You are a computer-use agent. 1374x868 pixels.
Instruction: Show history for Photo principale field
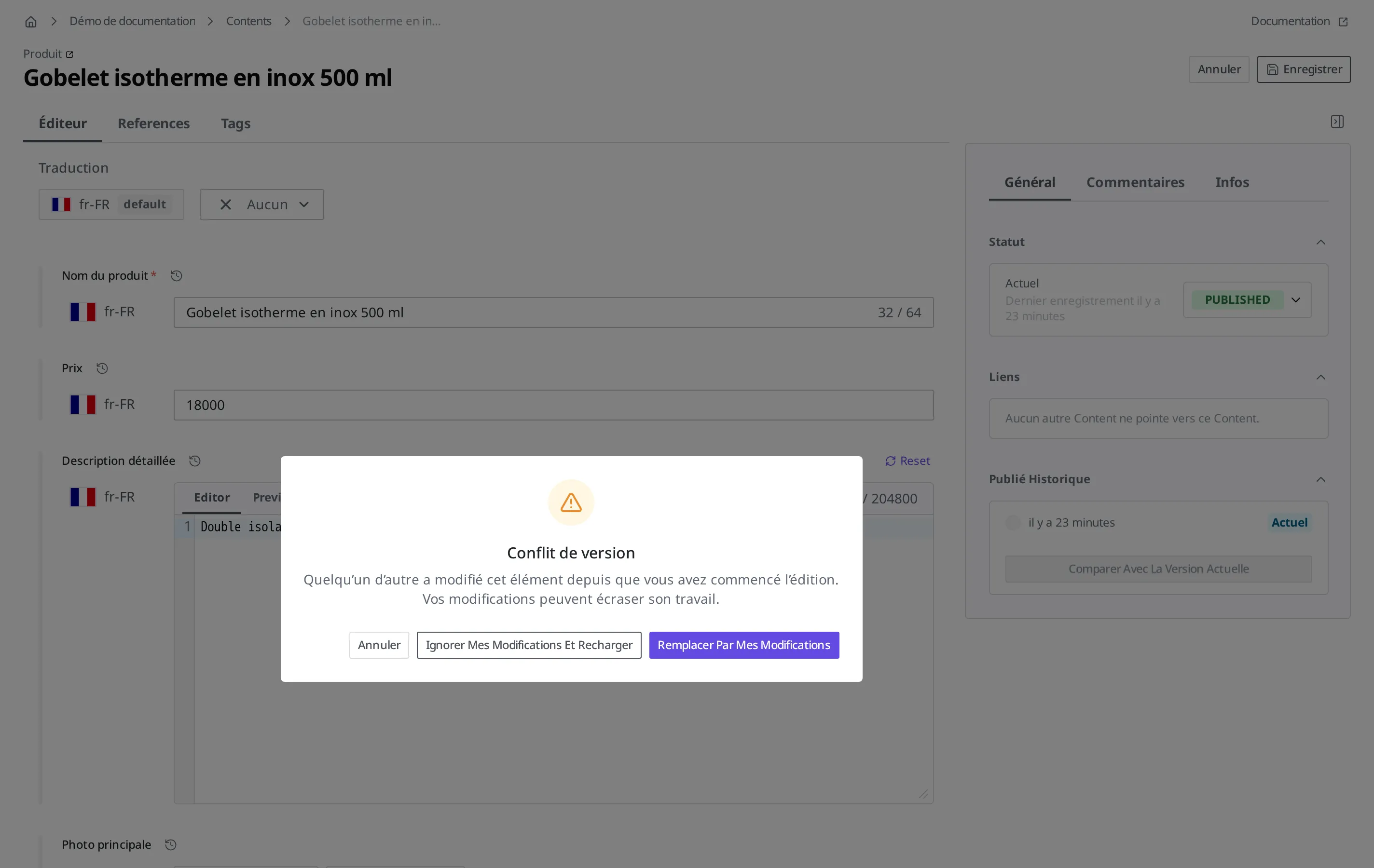171,845
